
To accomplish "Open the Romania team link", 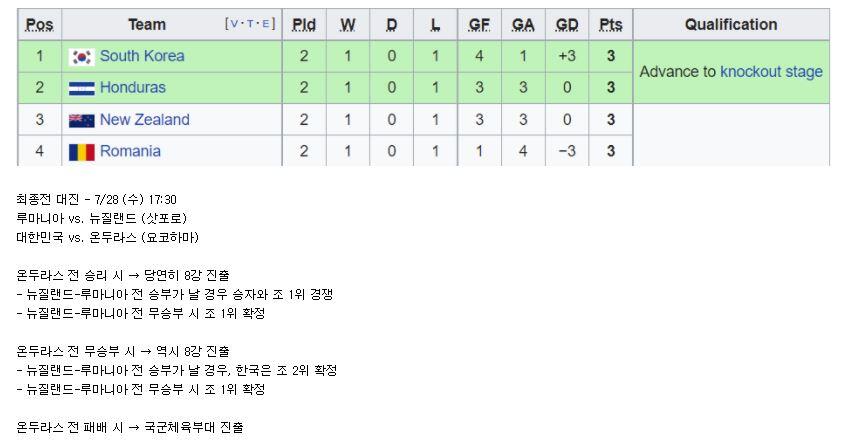I will [130, 152].
